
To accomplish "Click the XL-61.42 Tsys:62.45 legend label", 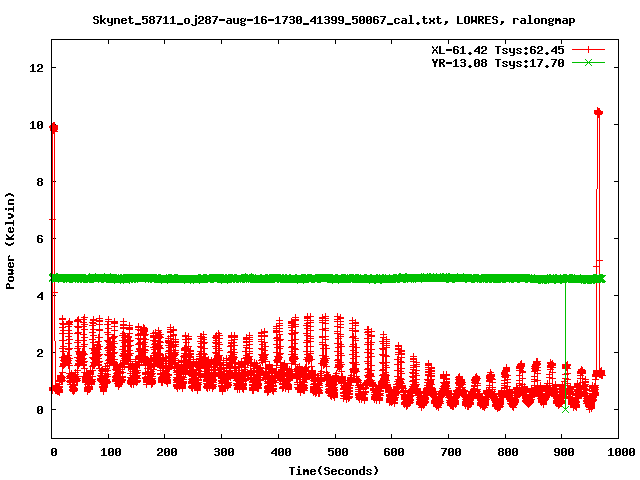I will tap(498, 50).
